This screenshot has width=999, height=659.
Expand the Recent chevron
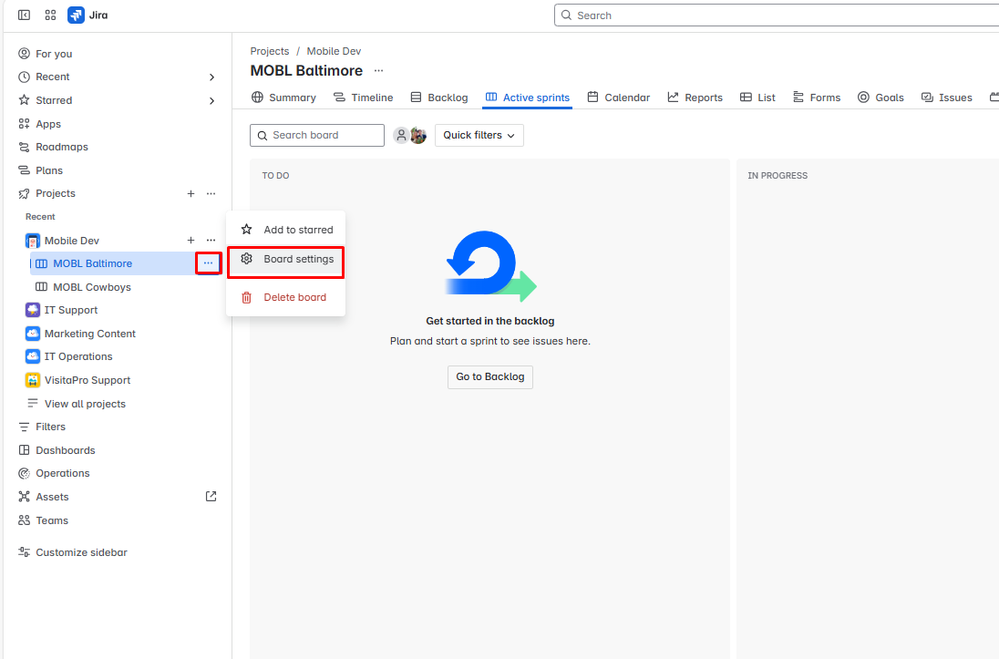(x=212, y=77)
